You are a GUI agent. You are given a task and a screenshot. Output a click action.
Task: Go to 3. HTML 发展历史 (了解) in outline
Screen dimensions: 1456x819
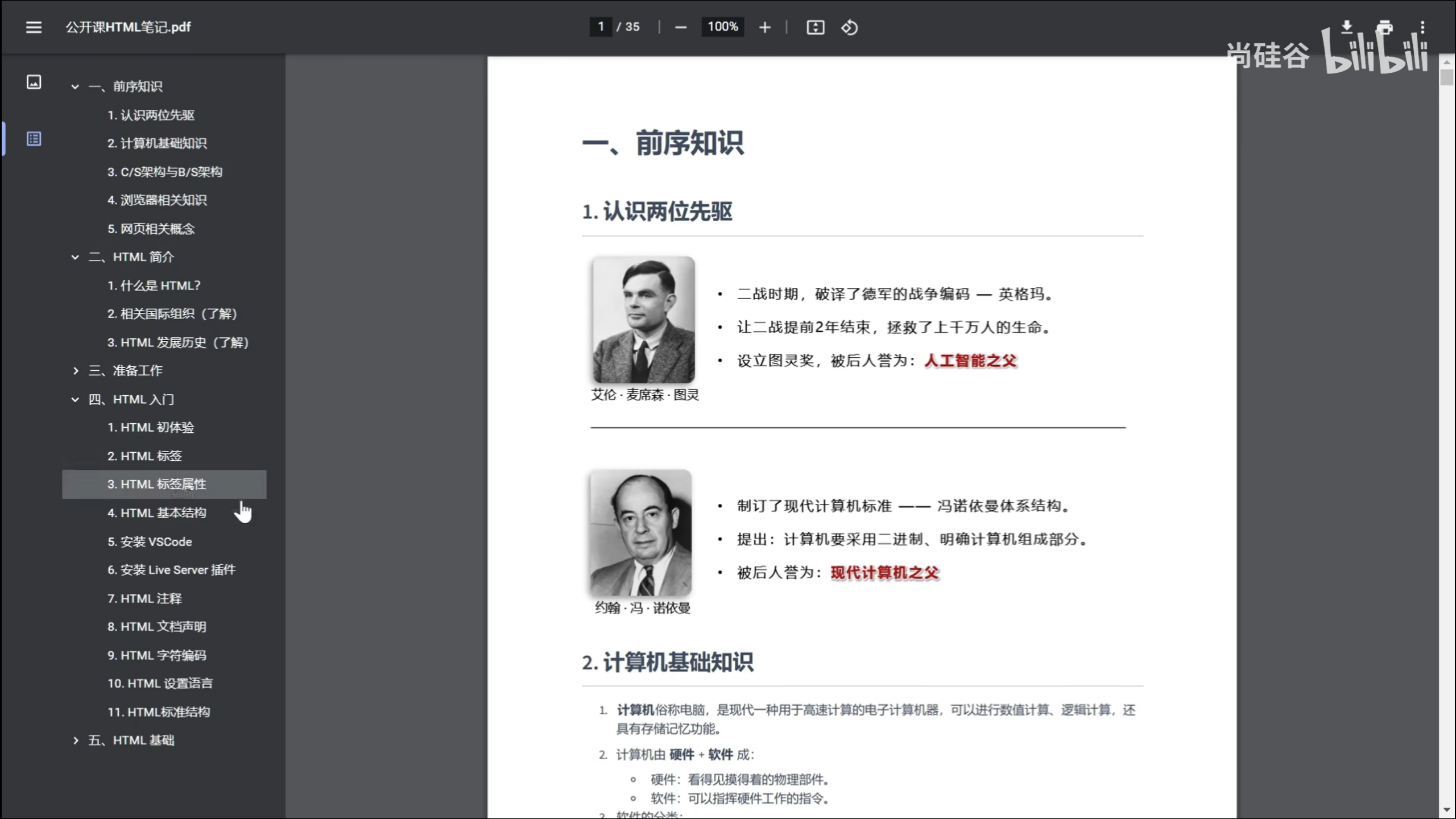pyautogui.click(x=178, y=342)
